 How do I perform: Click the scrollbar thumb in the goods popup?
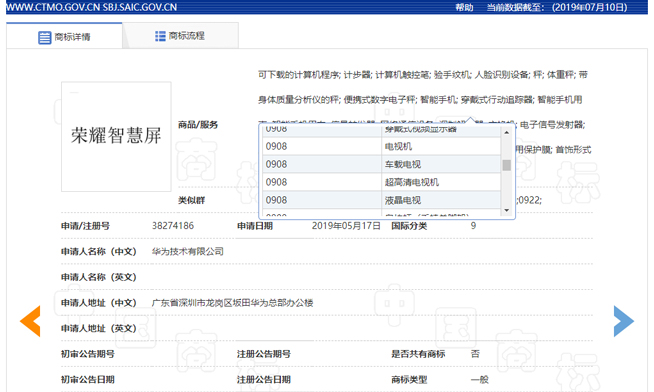[x=506, y=165]
